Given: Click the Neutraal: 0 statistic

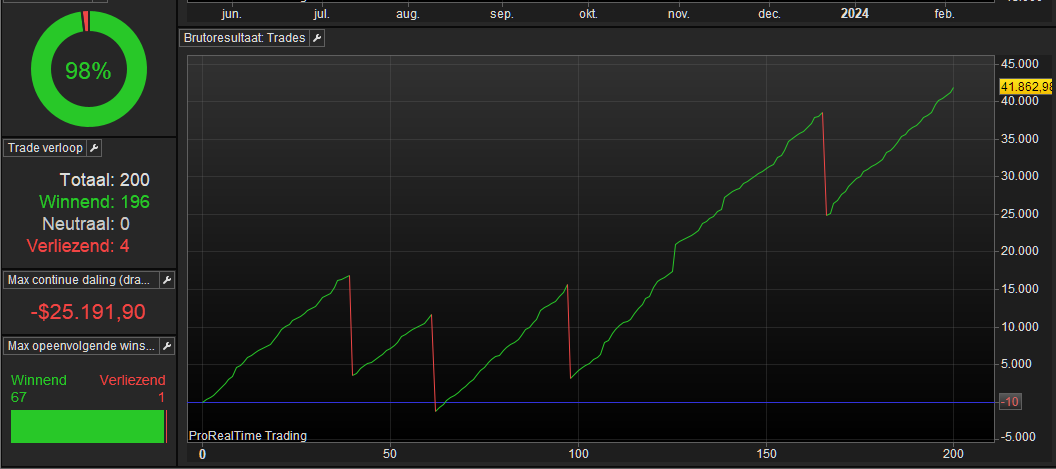Looking at the screenshot, I should click(86, 224).
